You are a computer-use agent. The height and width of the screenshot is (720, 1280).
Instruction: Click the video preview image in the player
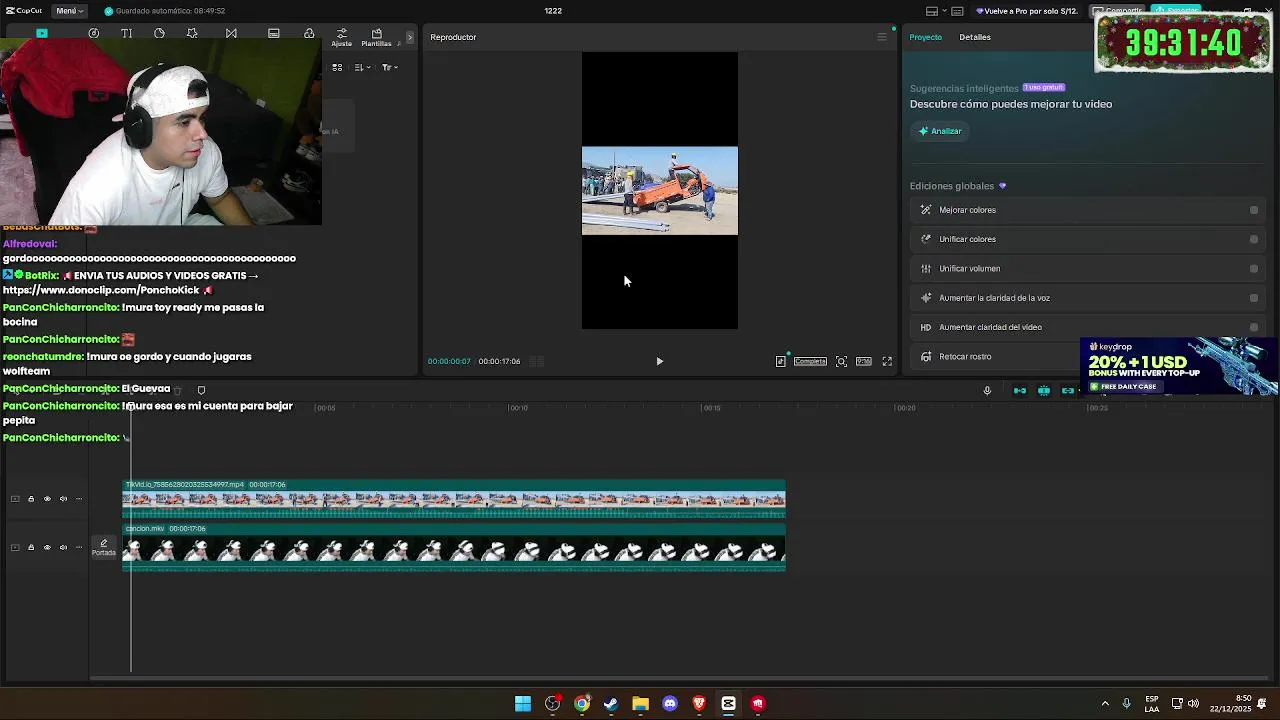[x=660, y=191]
